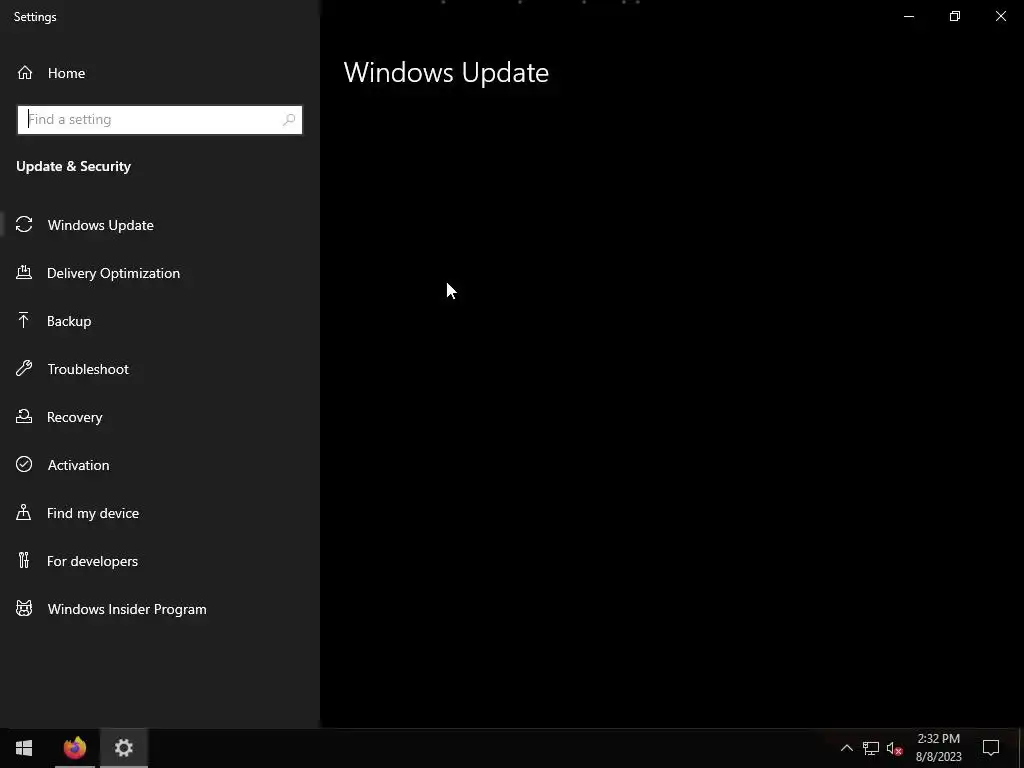The height and width of the screenshot is (768, 1024).
Task: Click the Delivery Optimization icon
Action: point(24,272)
